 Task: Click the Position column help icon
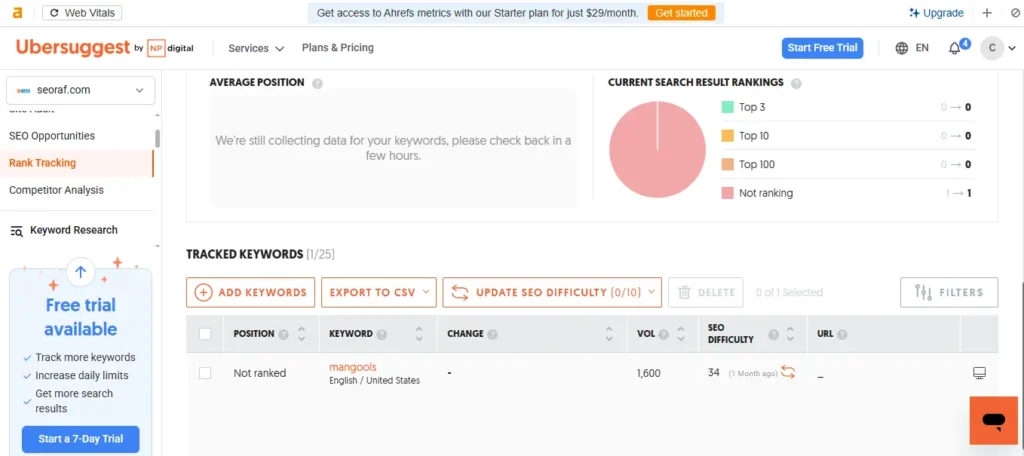coord(283,334)
